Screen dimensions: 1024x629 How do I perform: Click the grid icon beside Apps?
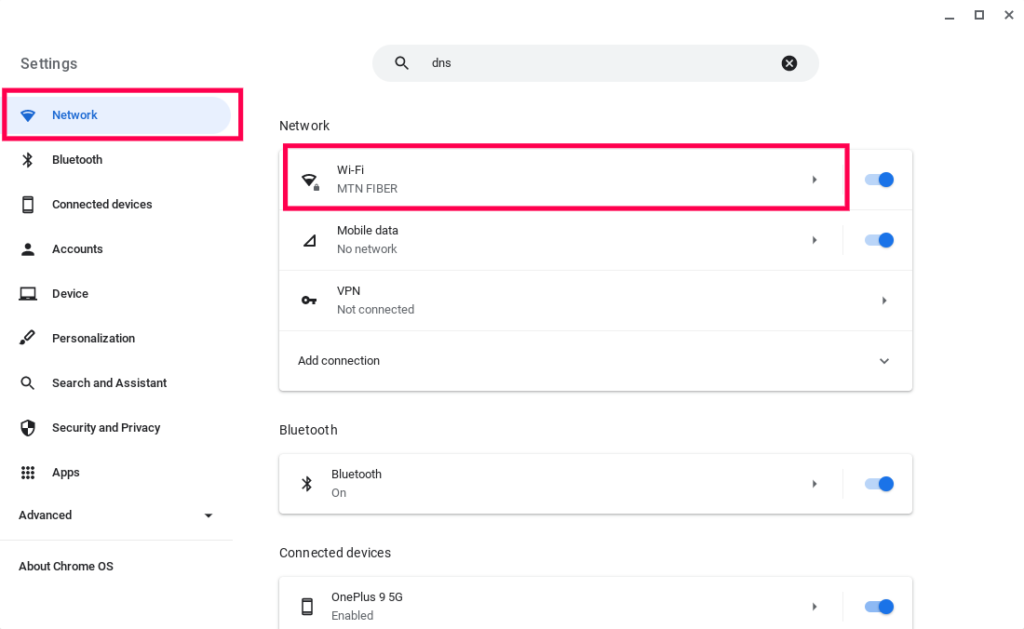[x=27, y=472]
